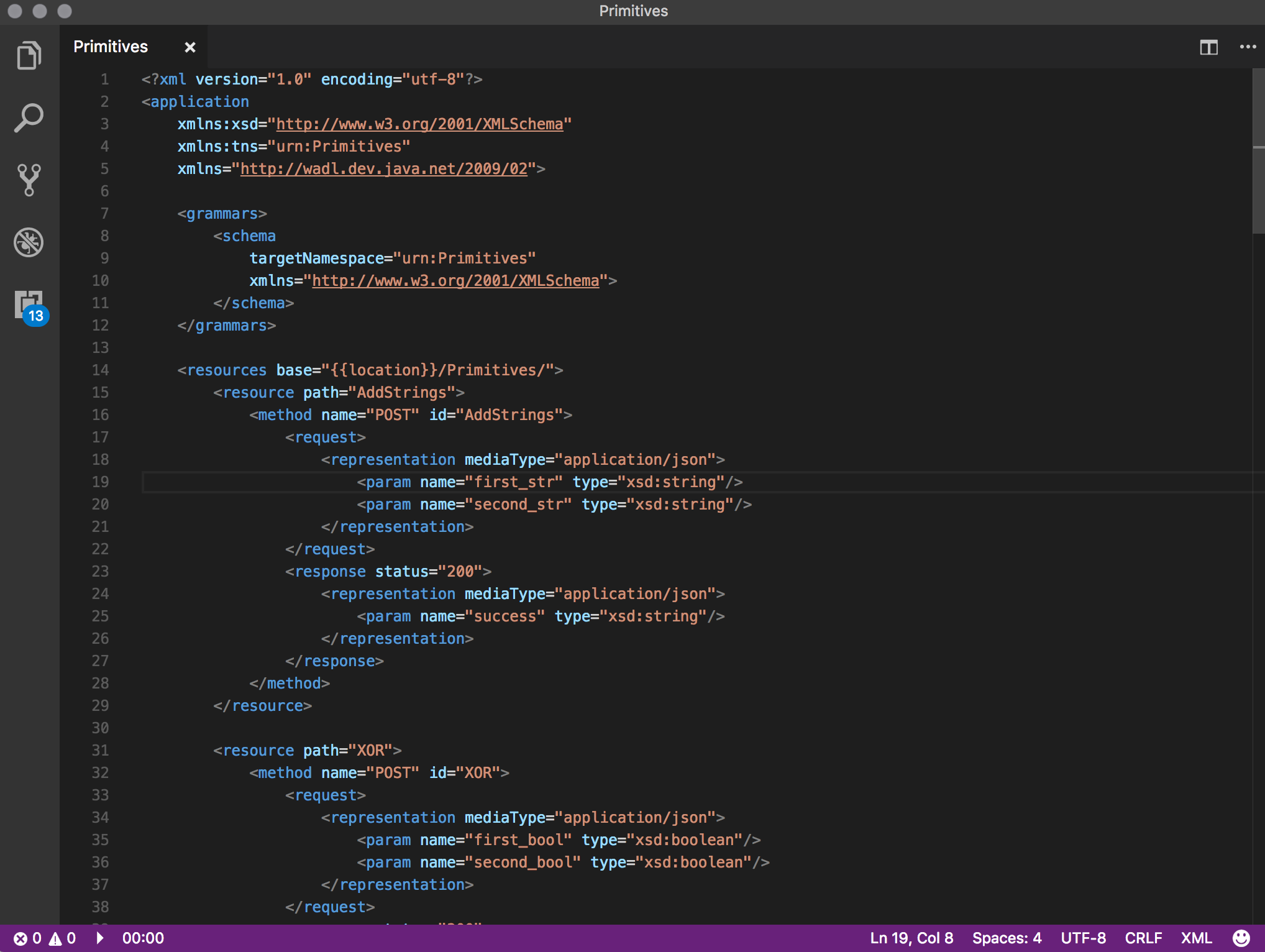Switch to the Primitives tab
1265x952 pixels.
point(111,46)
